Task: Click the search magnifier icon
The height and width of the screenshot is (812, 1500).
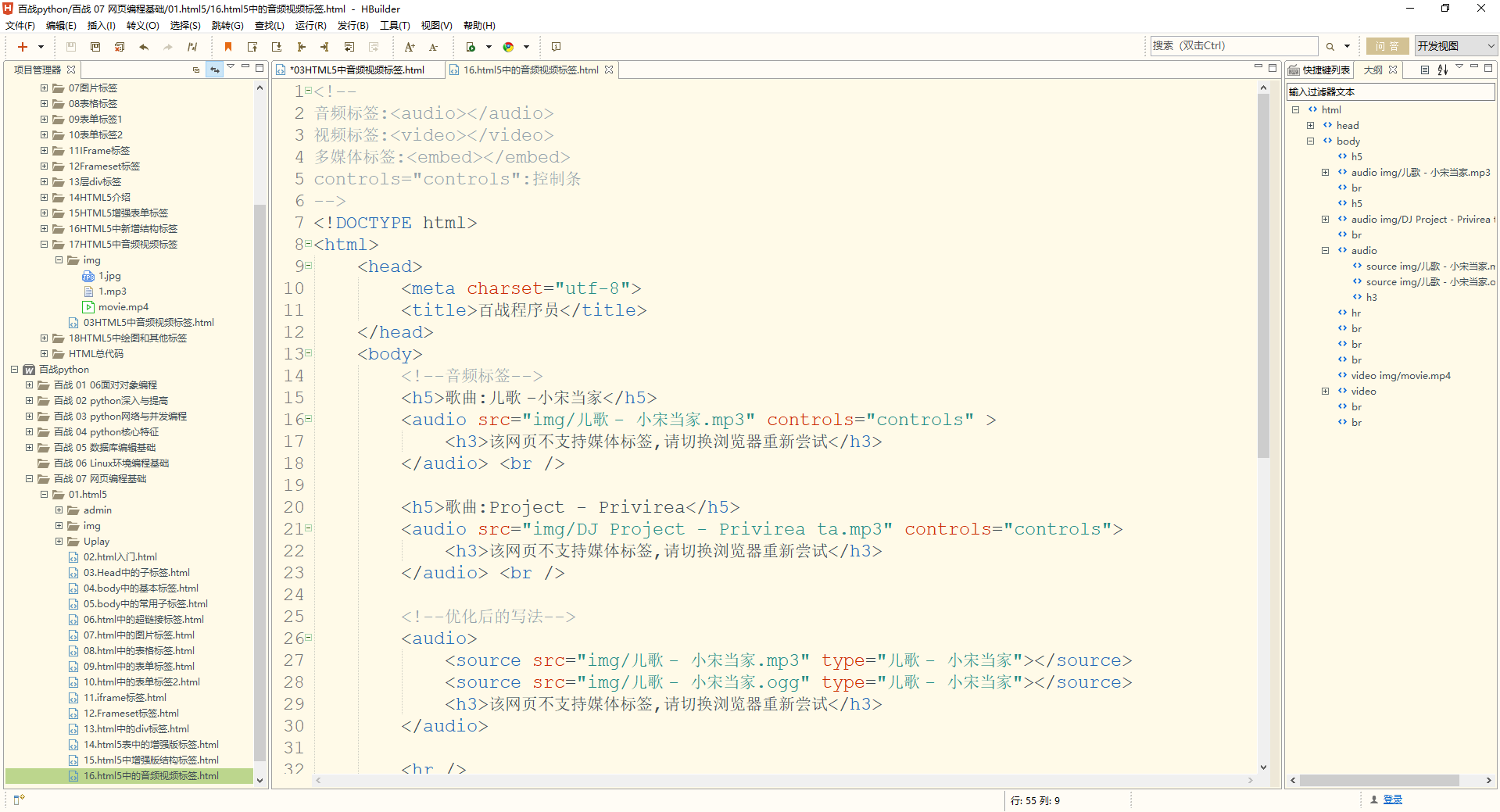Action: pyautogui.click(x=1330, y=46)
